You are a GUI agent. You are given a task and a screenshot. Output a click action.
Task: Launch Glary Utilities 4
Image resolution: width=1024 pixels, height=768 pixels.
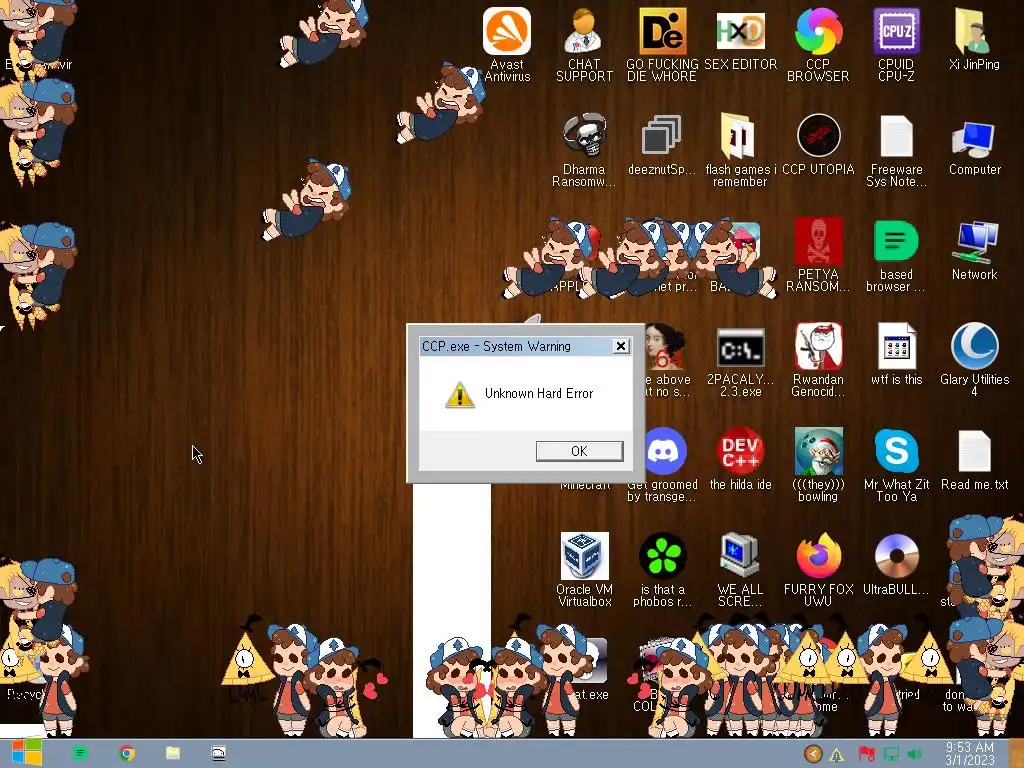pos(974,360)
